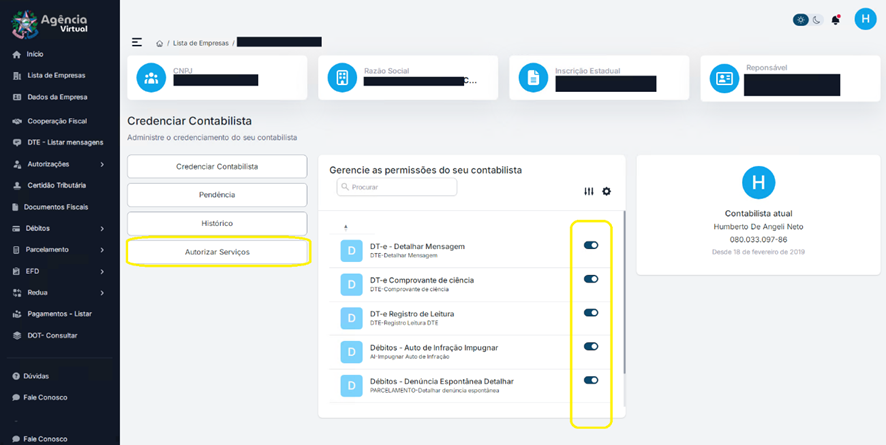Open Lista de Empresas in sidebar
886x445 pixels.
pos(56,75)
